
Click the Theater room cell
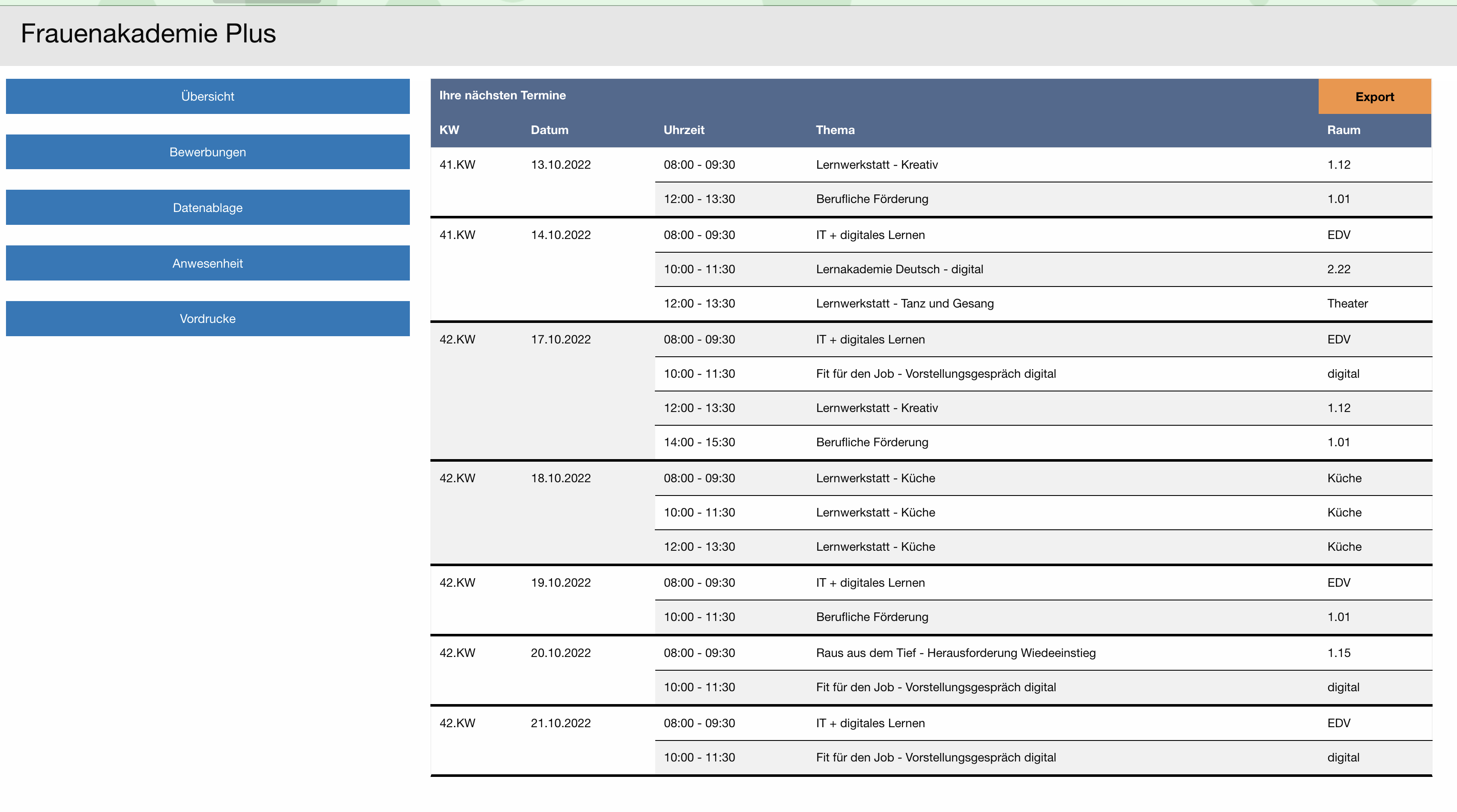point(1347,303)
